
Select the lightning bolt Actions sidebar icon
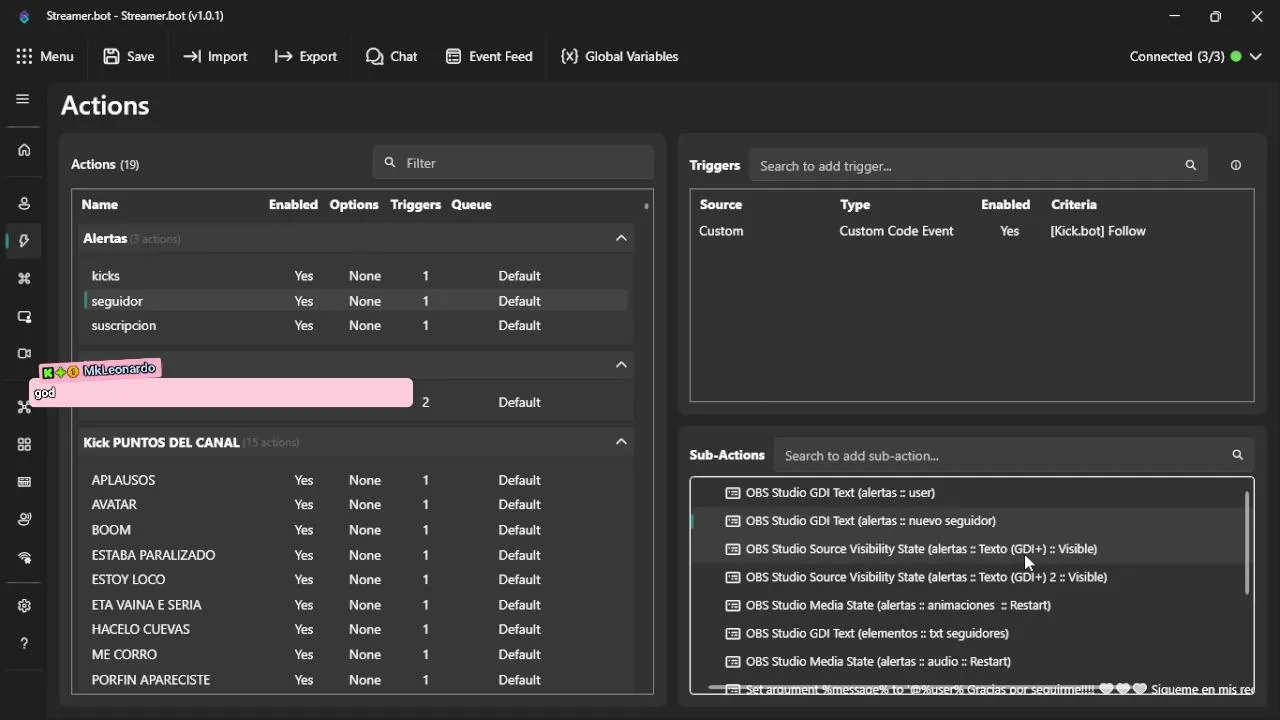coord(24,241)
